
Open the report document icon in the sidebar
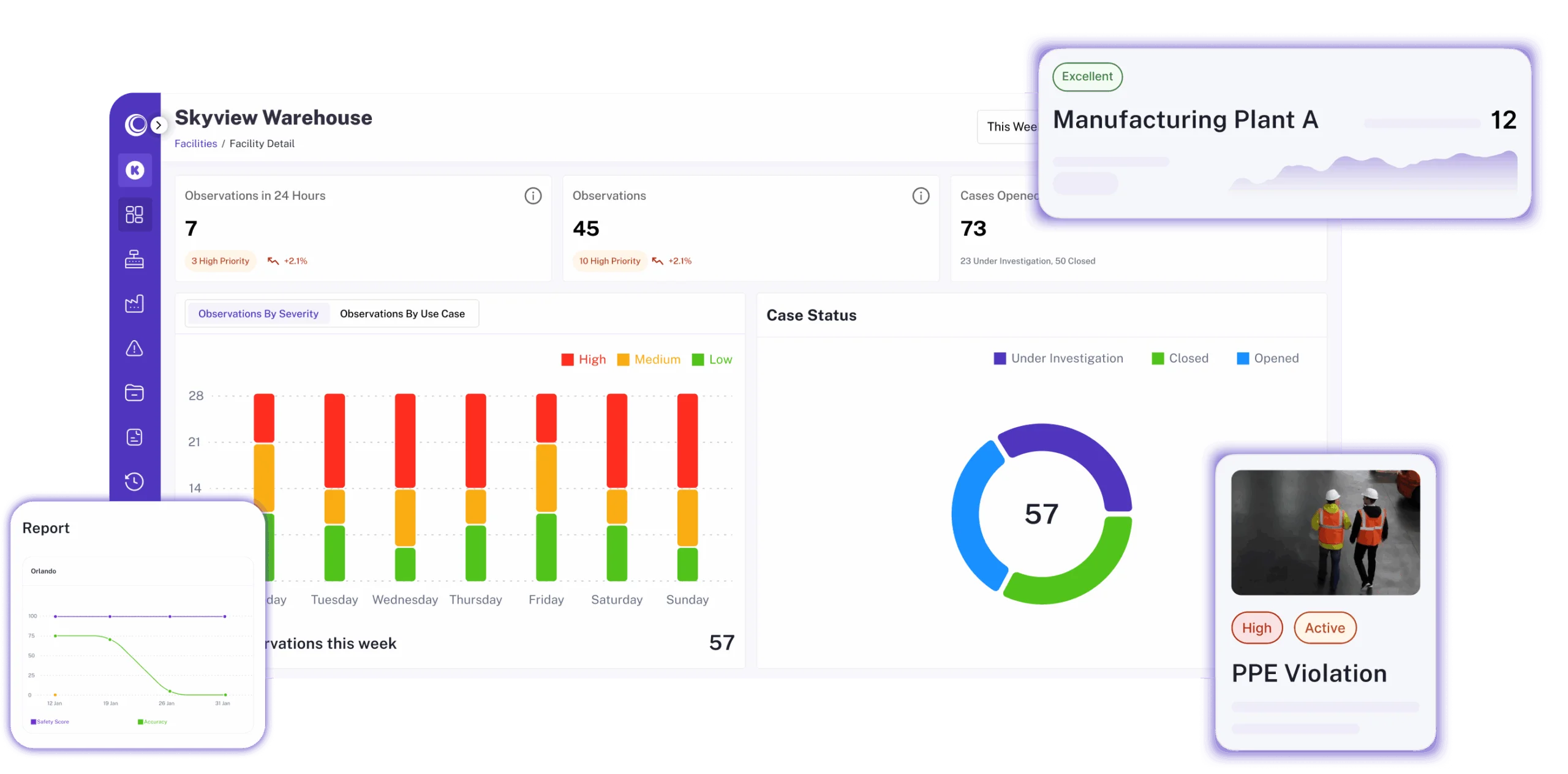pyautogui.click(x=135, y=437)
